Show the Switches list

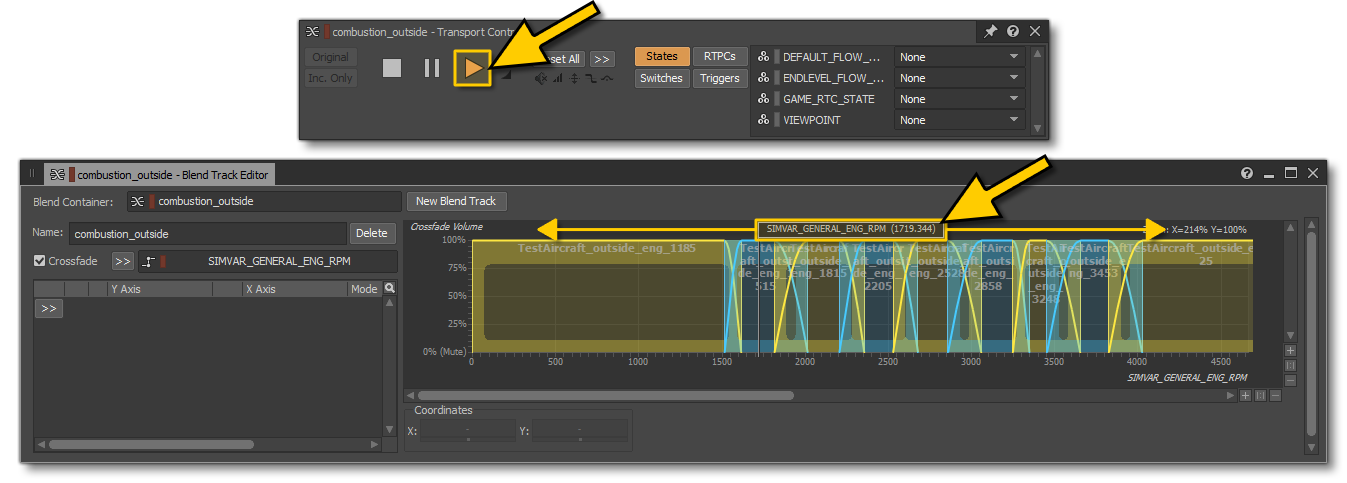pos(662,78)
